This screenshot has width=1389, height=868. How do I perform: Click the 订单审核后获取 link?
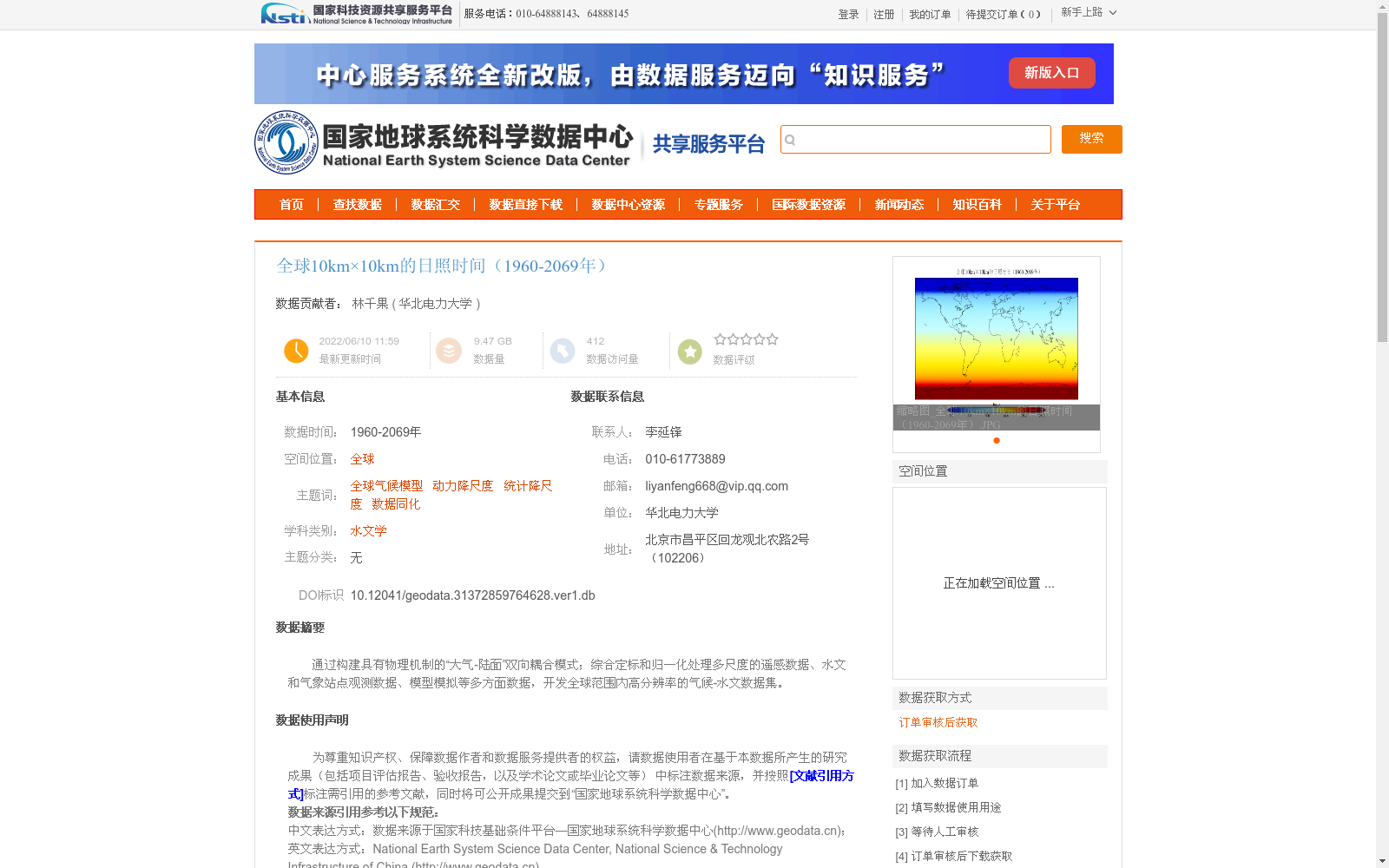[938, 723]
